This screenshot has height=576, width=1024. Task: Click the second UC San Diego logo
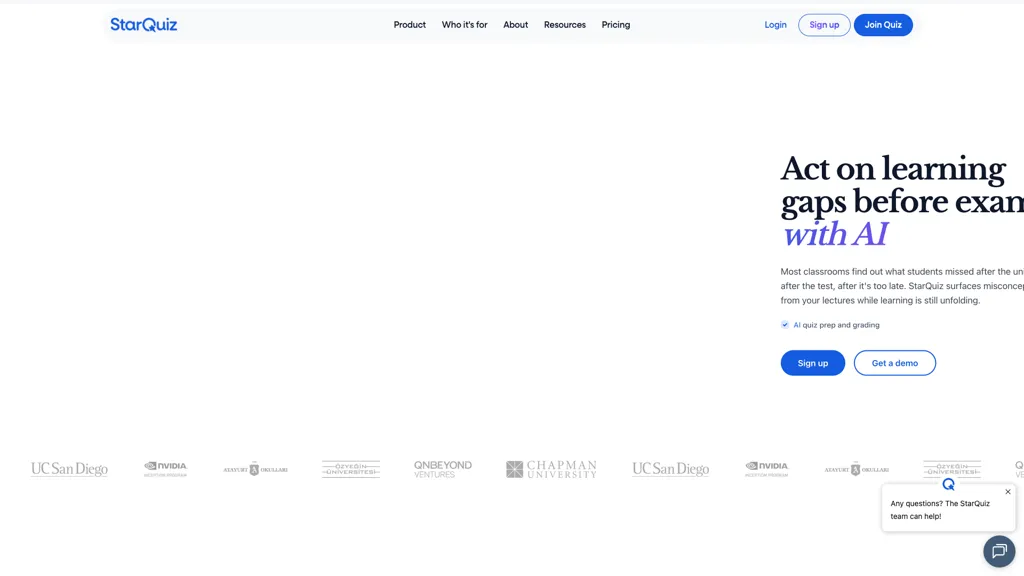[671, 469]
